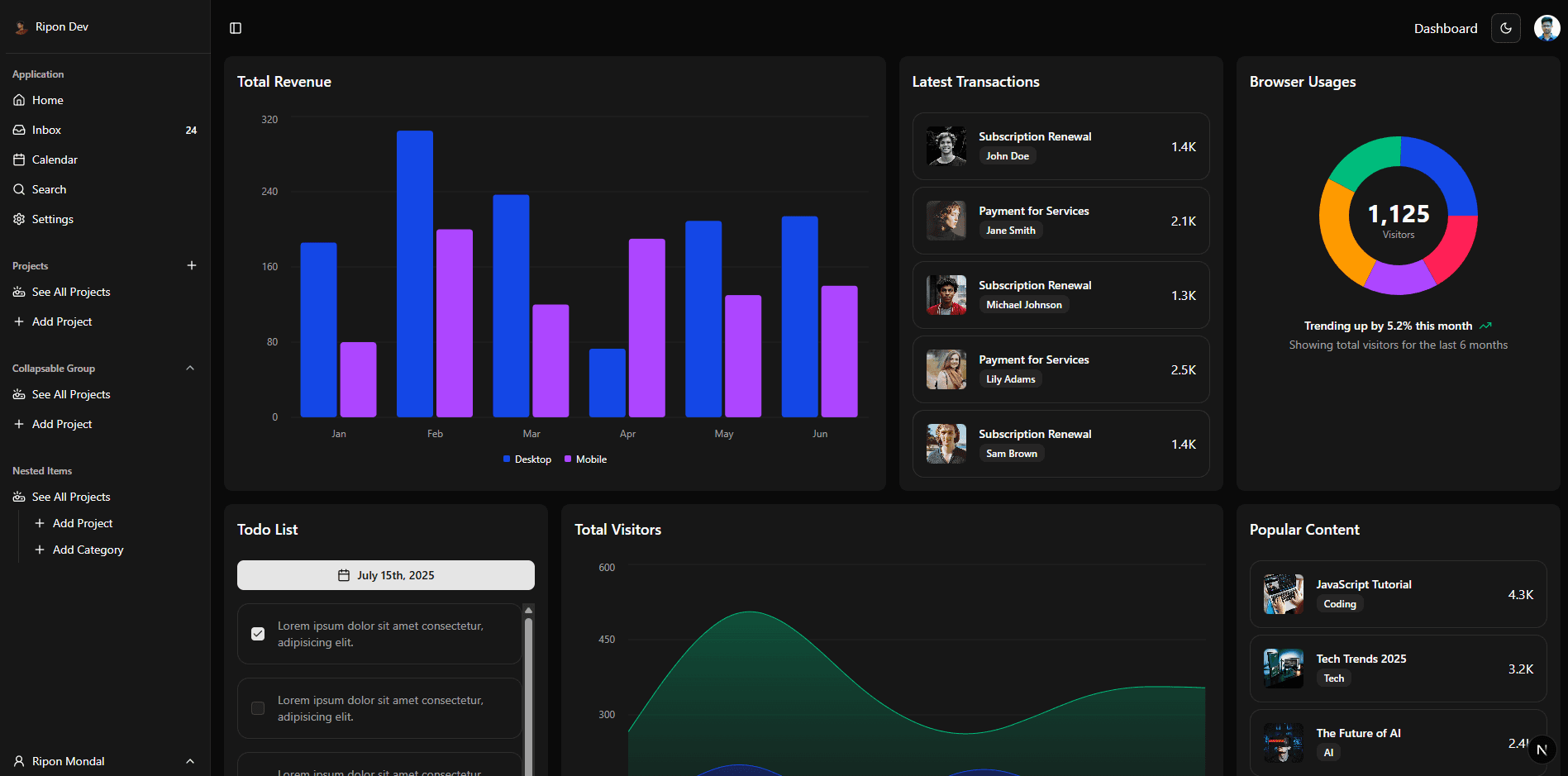Click Add Category under Nested Items
Viewport: 1568px width, 776px height.
pyautogui.click(x=88, y=550)
